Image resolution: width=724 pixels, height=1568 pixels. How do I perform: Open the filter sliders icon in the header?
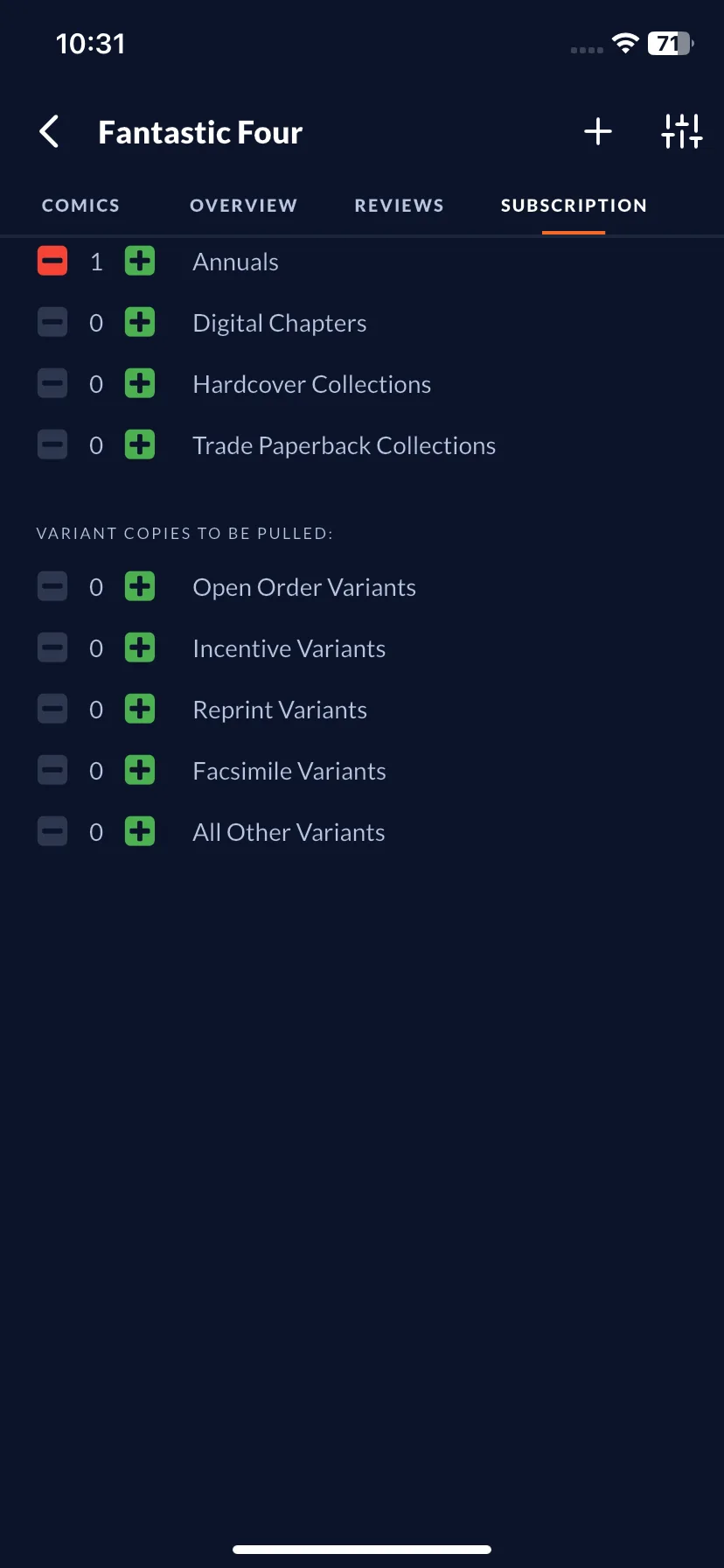(x=682, y=131)
